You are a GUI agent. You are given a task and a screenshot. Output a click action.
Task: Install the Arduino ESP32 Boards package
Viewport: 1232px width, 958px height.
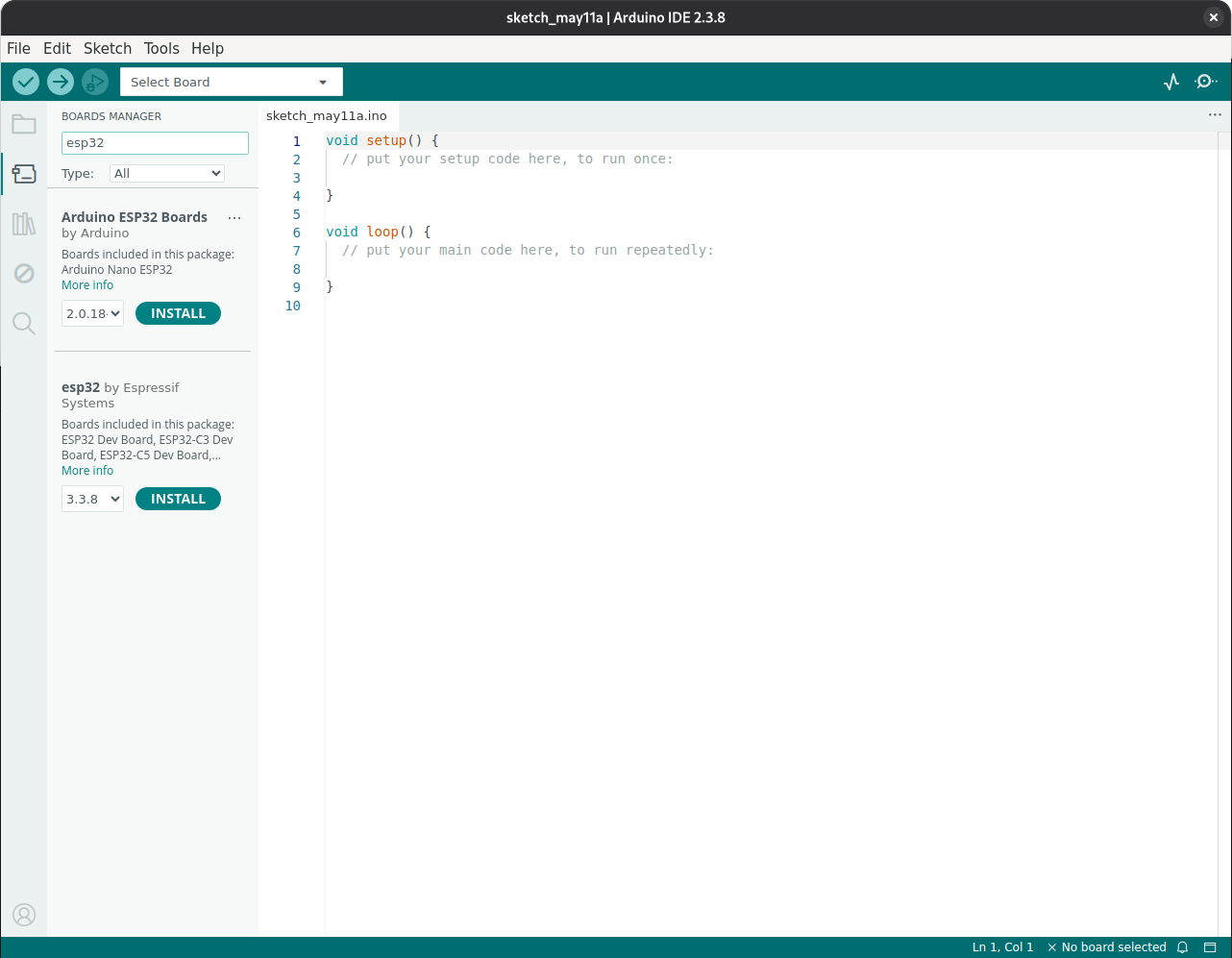click(178, 313)
